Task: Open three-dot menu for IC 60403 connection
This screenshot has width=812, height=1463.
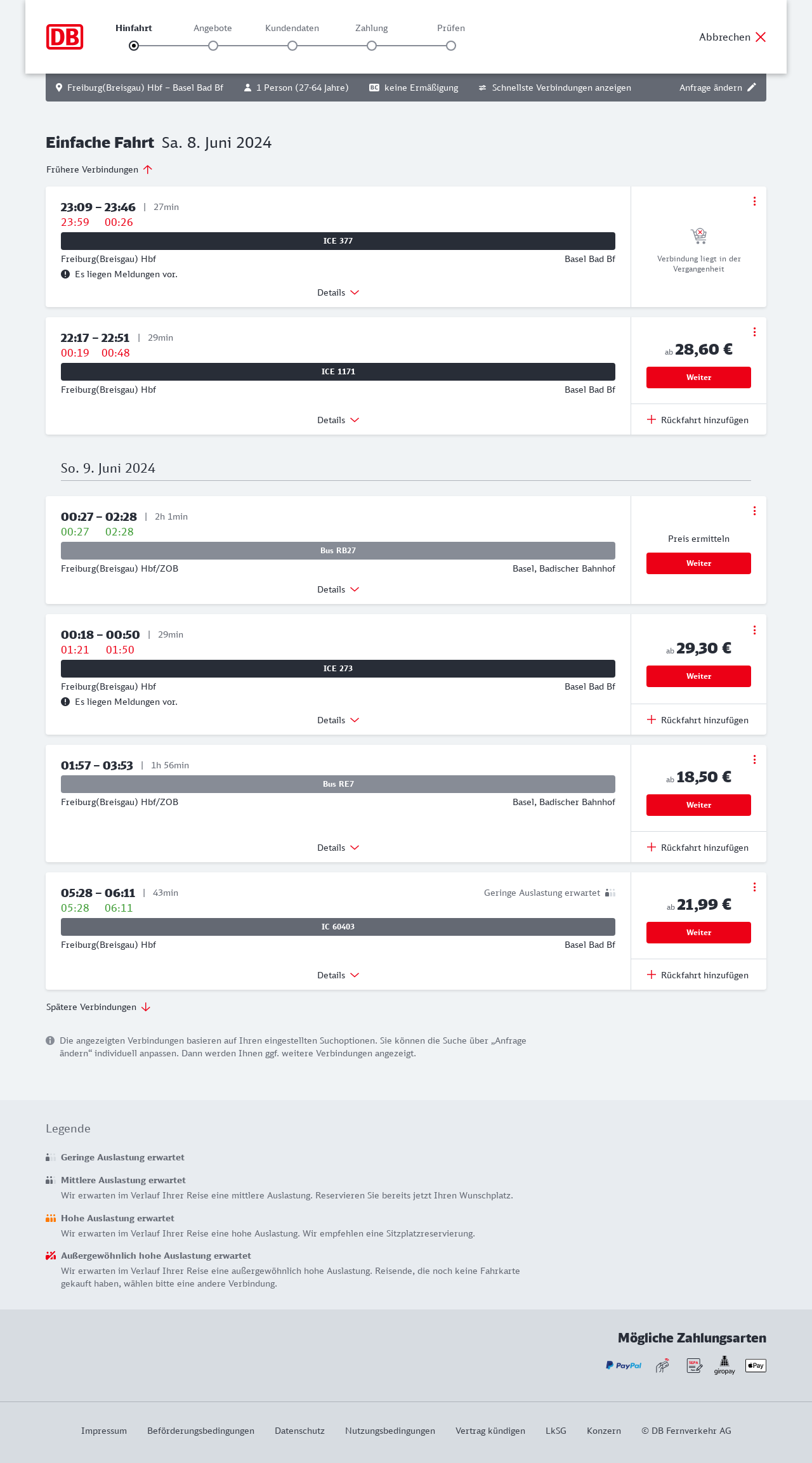Action: coord(754,887)
